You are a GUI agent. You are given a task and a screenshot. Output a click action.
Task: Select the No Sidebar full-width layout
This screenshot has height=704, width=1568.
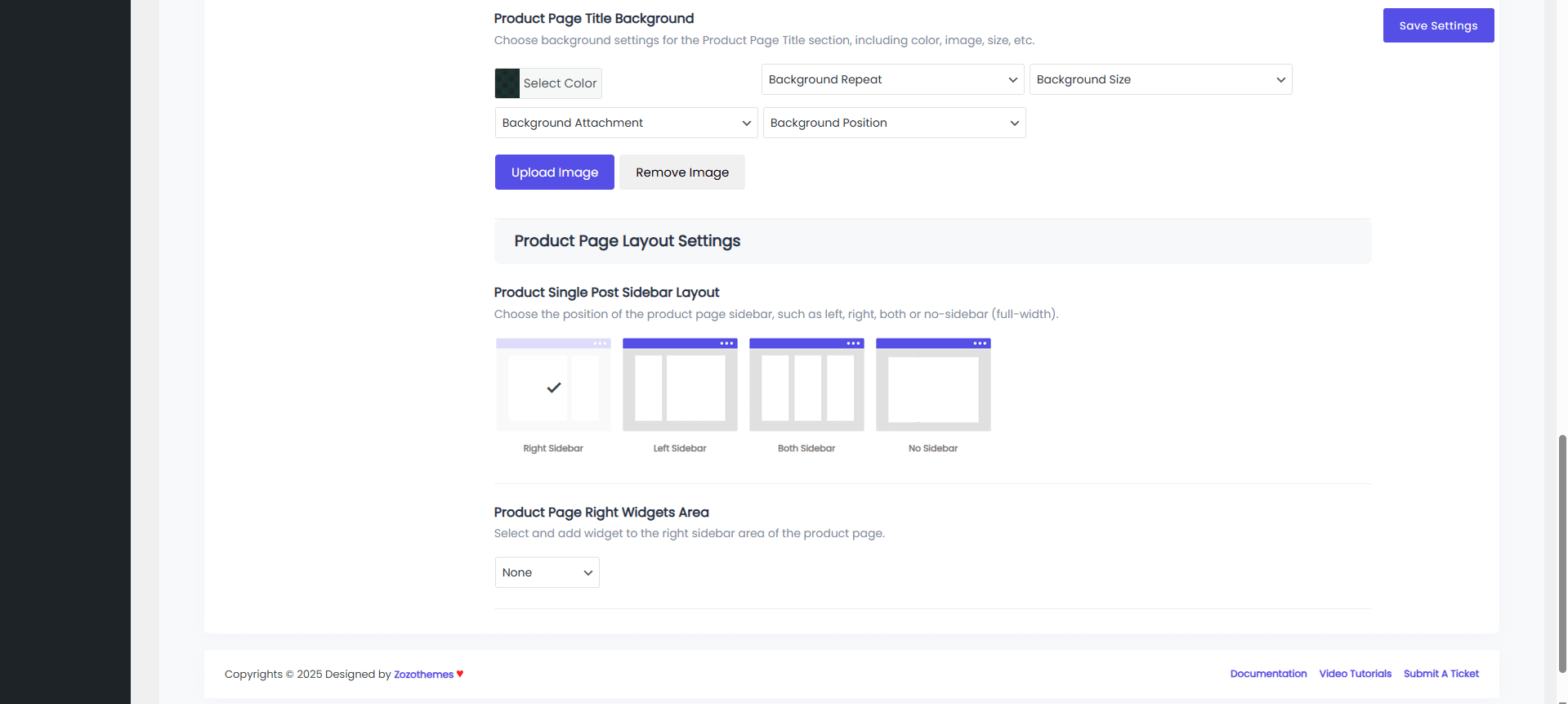point(933,385)
